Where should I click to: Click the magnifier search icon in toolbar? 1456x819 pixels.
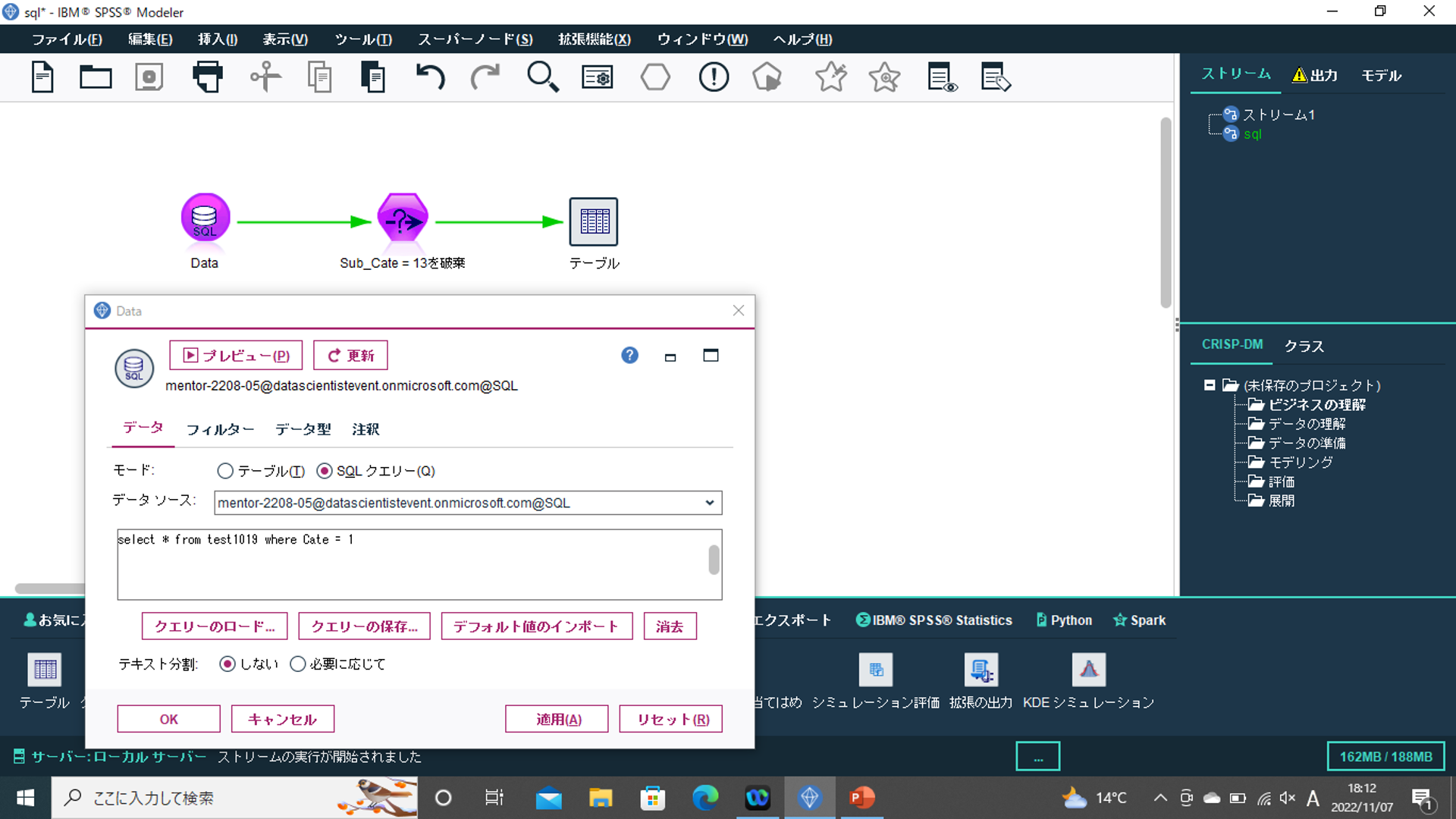tap(542, 77)
